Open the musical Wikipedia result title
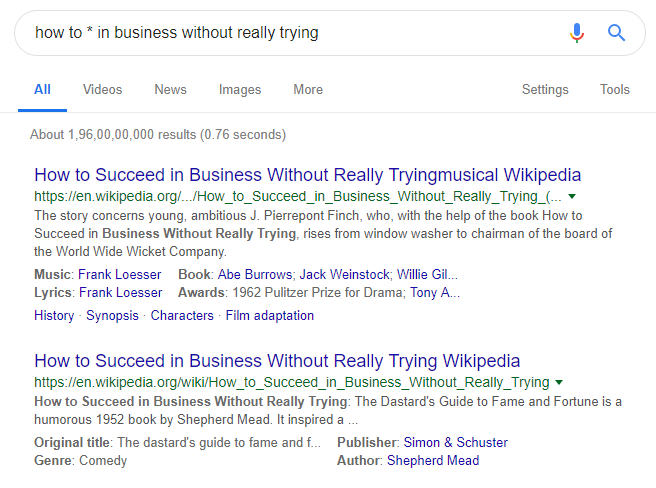 pyautogui.click(x=307, y=175)
